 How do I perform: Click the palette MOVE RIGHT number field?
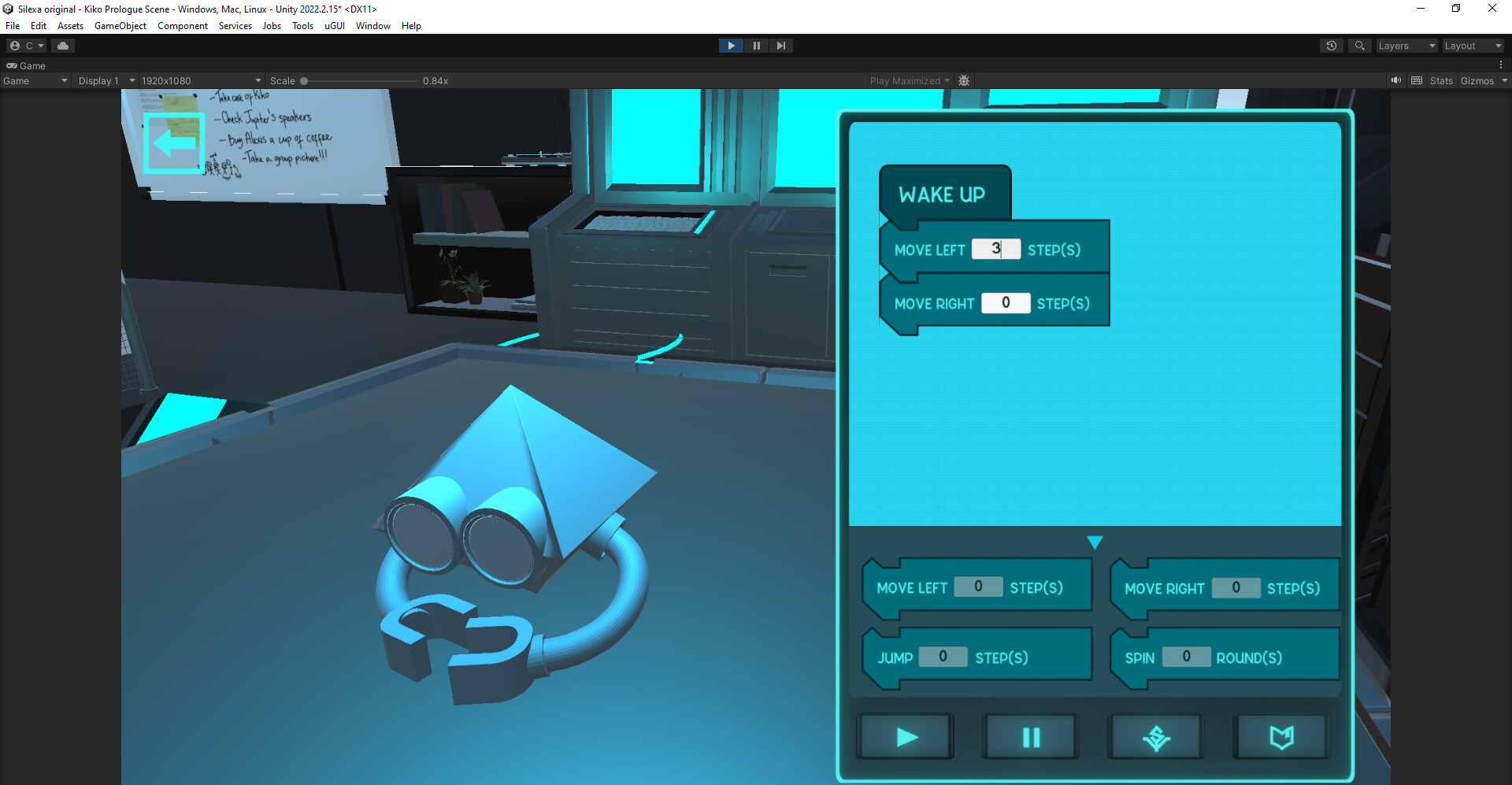click(x=1236, y=587)
